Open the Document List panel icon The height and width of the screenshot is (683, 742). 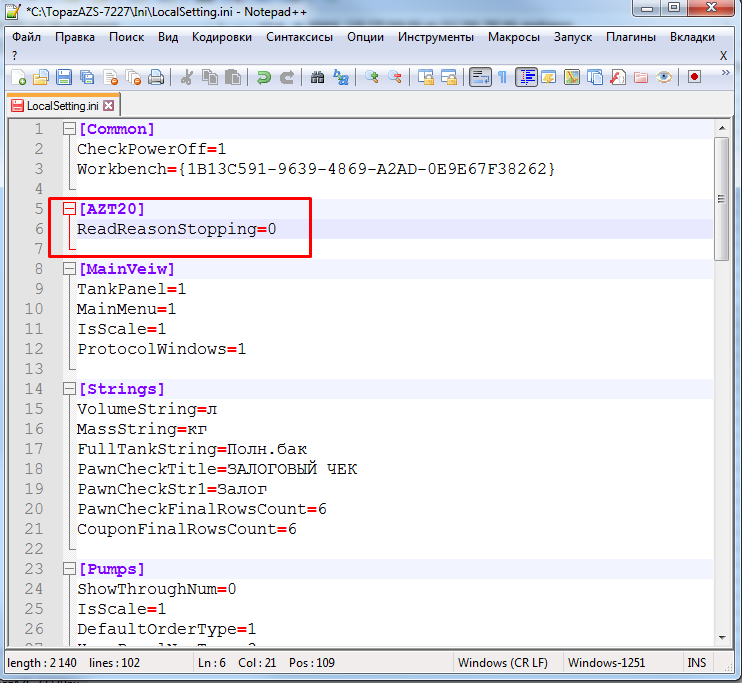595,77
